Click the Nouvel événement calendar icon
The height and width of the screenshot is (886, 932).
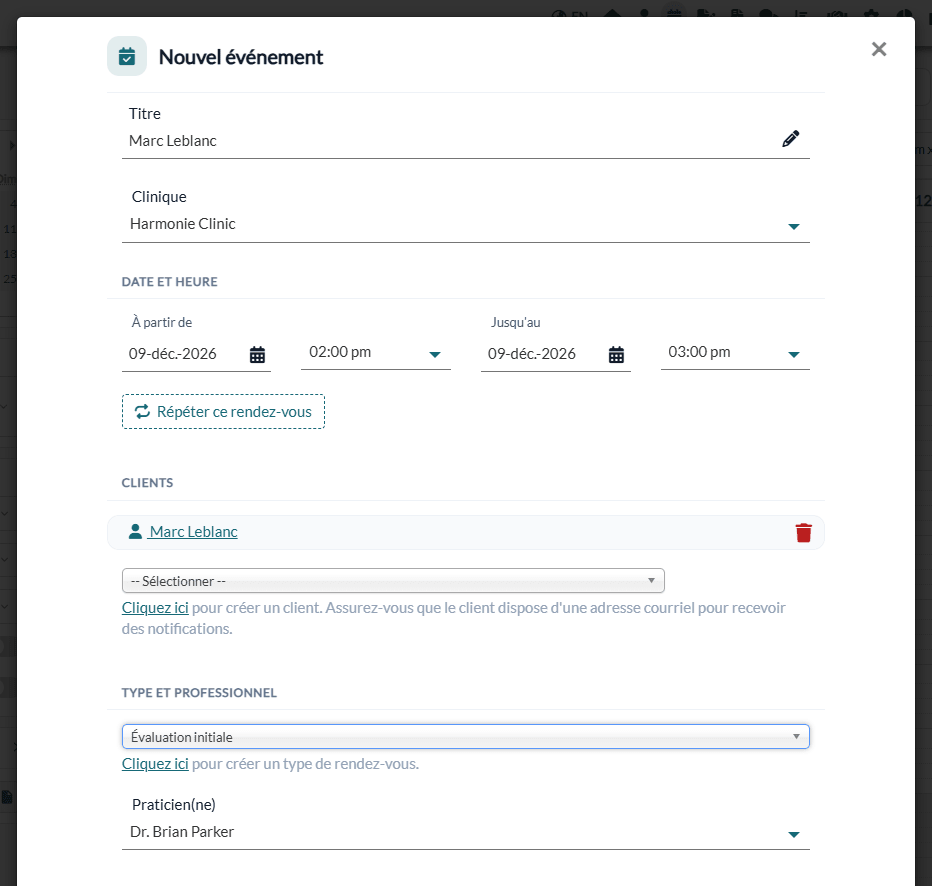(x=127, y=56)
